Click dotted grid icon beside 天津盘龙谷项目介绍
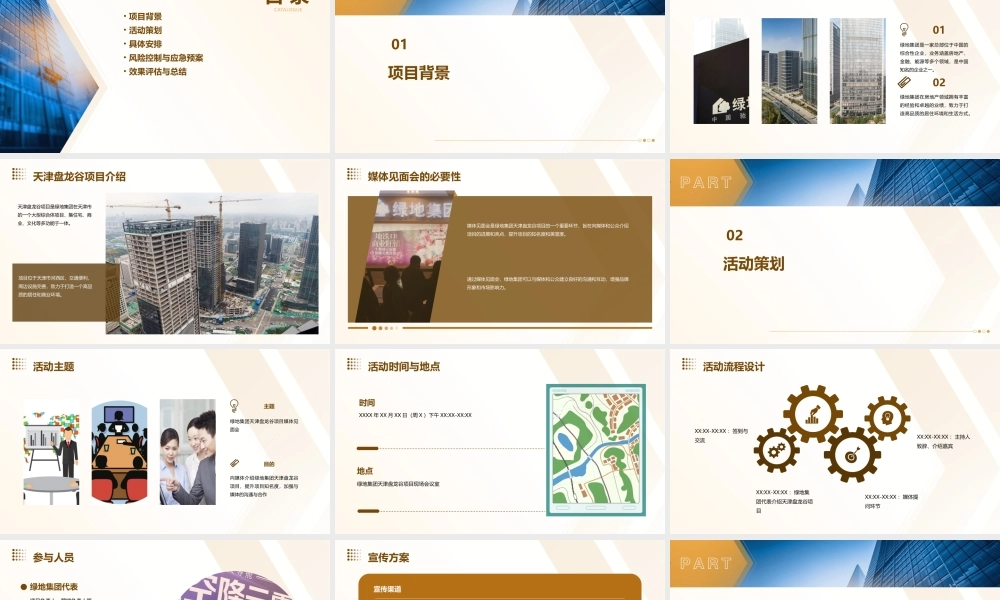This screenshot has width=1000, height=600. 19,174
